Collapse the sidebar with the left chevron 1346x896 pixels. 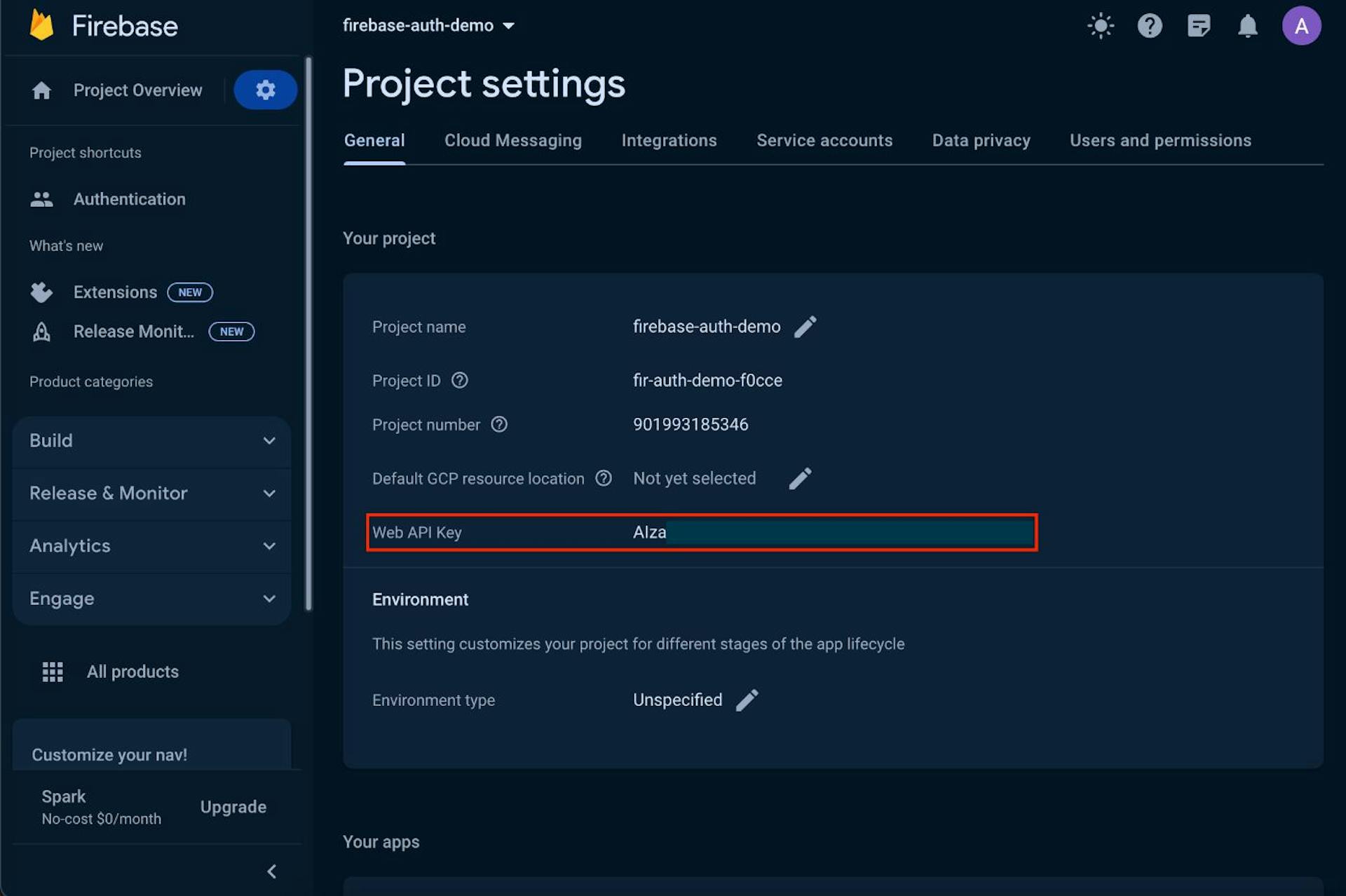(272, 871)
